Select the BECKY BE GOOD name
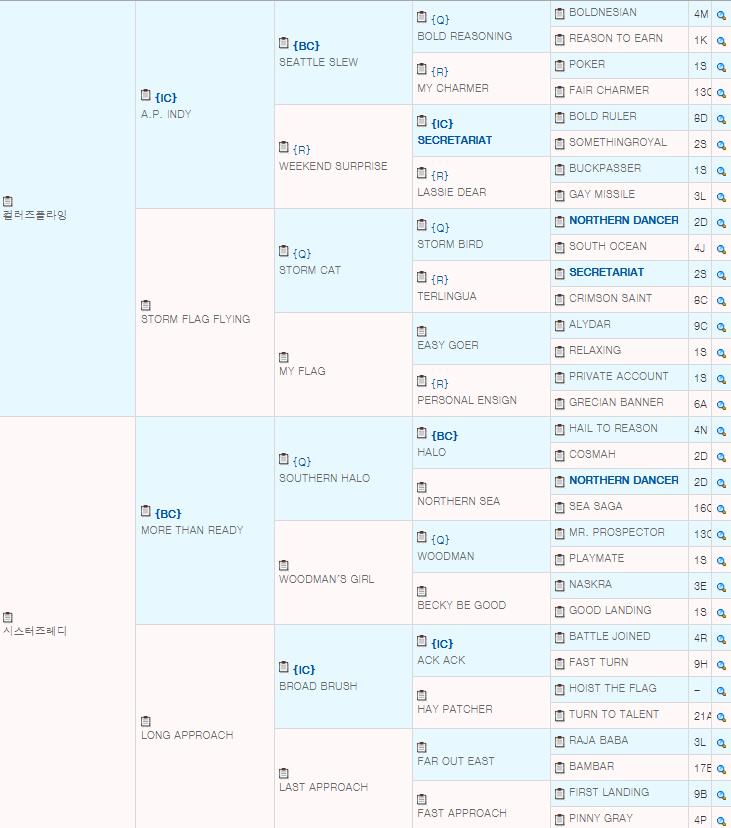 462,605
